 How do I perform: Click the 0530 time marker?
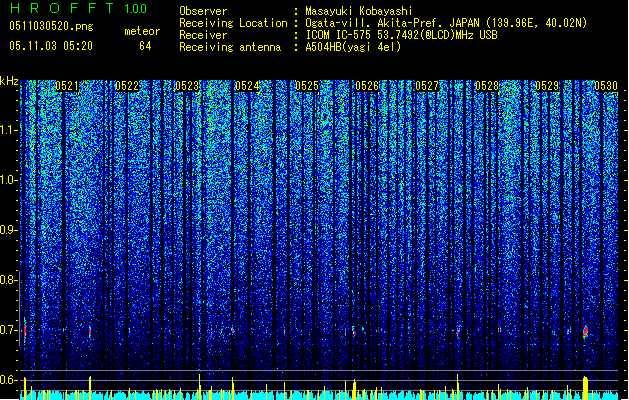(606, 86)
